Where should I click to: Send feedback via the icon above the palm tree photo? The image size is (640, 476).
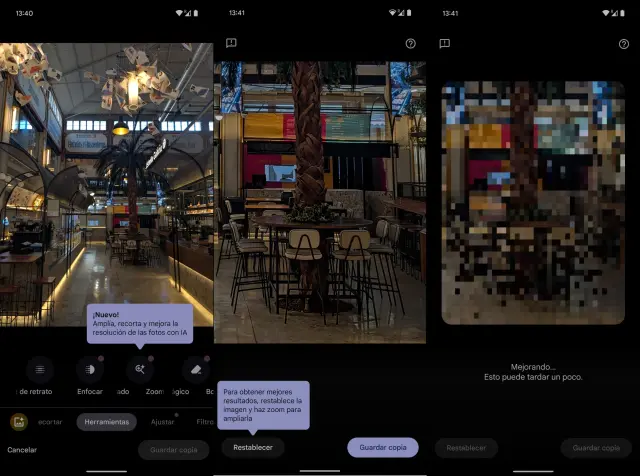[231, 44]
